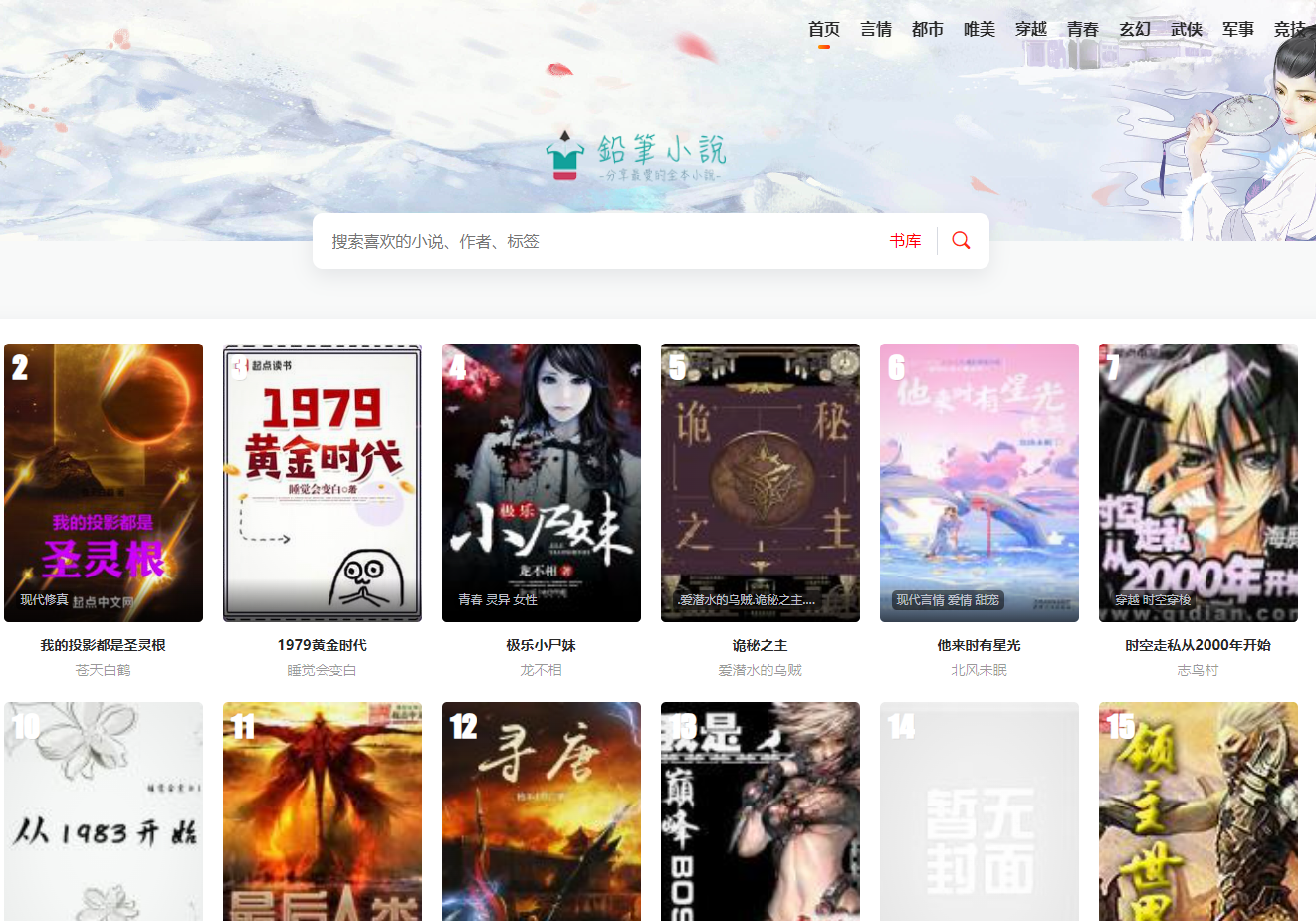Open the 领主世界 cover ranked 15
The width and height of the screenshot is (1316, 921).
(x=1199, y=811)
